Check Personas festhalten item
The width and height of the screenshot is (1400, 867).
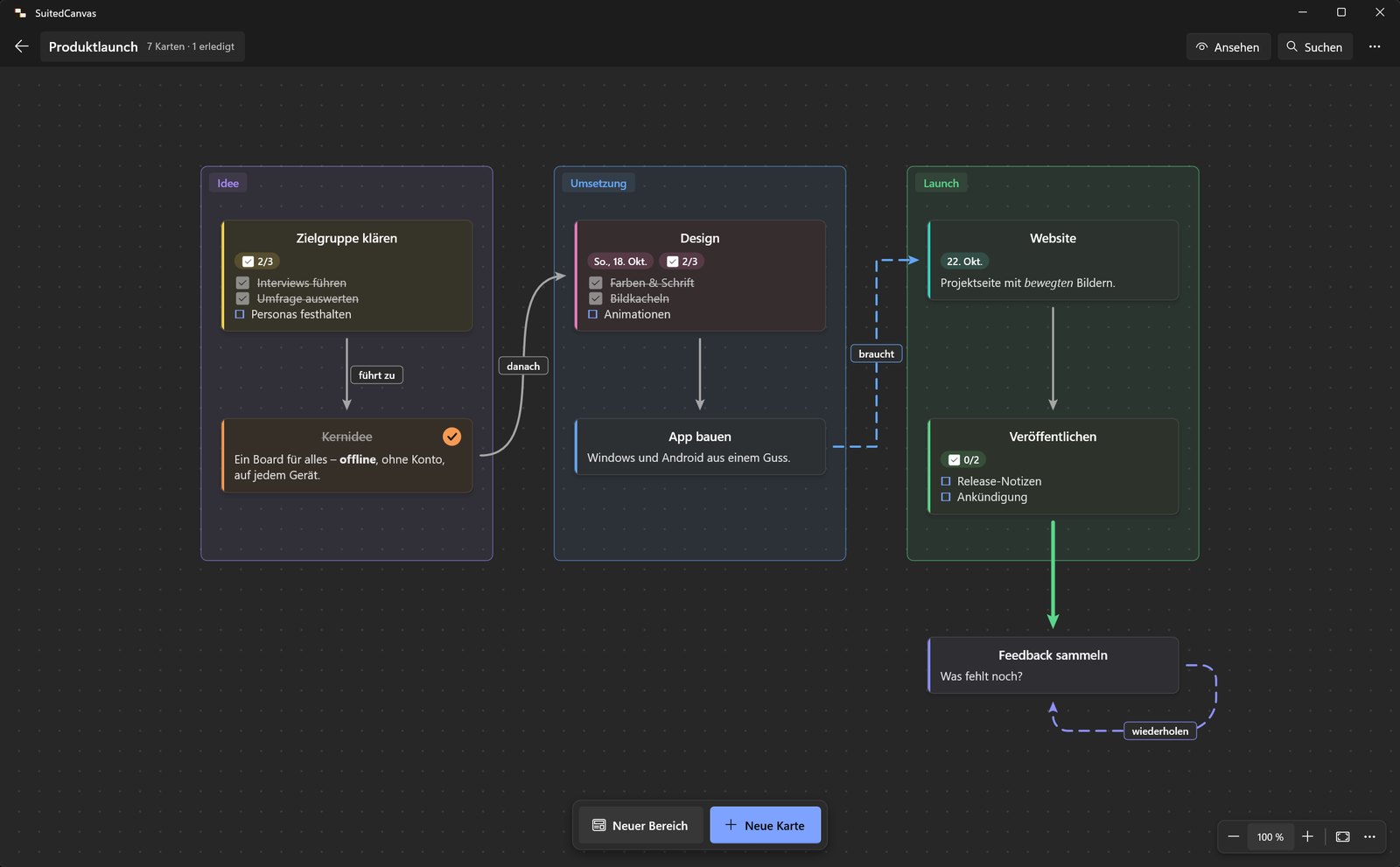(x=240, y=314)
